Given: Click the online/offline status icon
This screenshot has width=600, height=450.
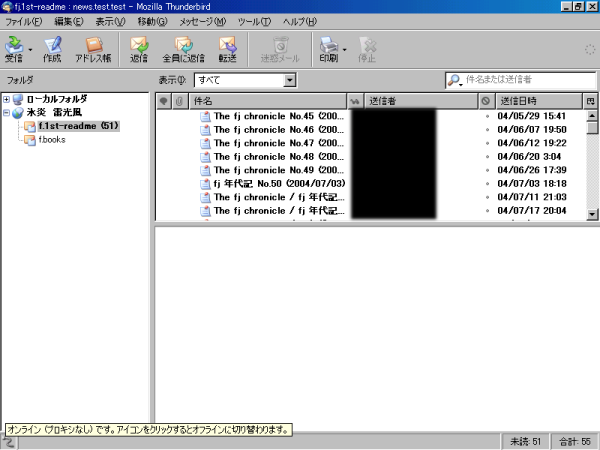Looking at the screenshot, I should point(8,442).
